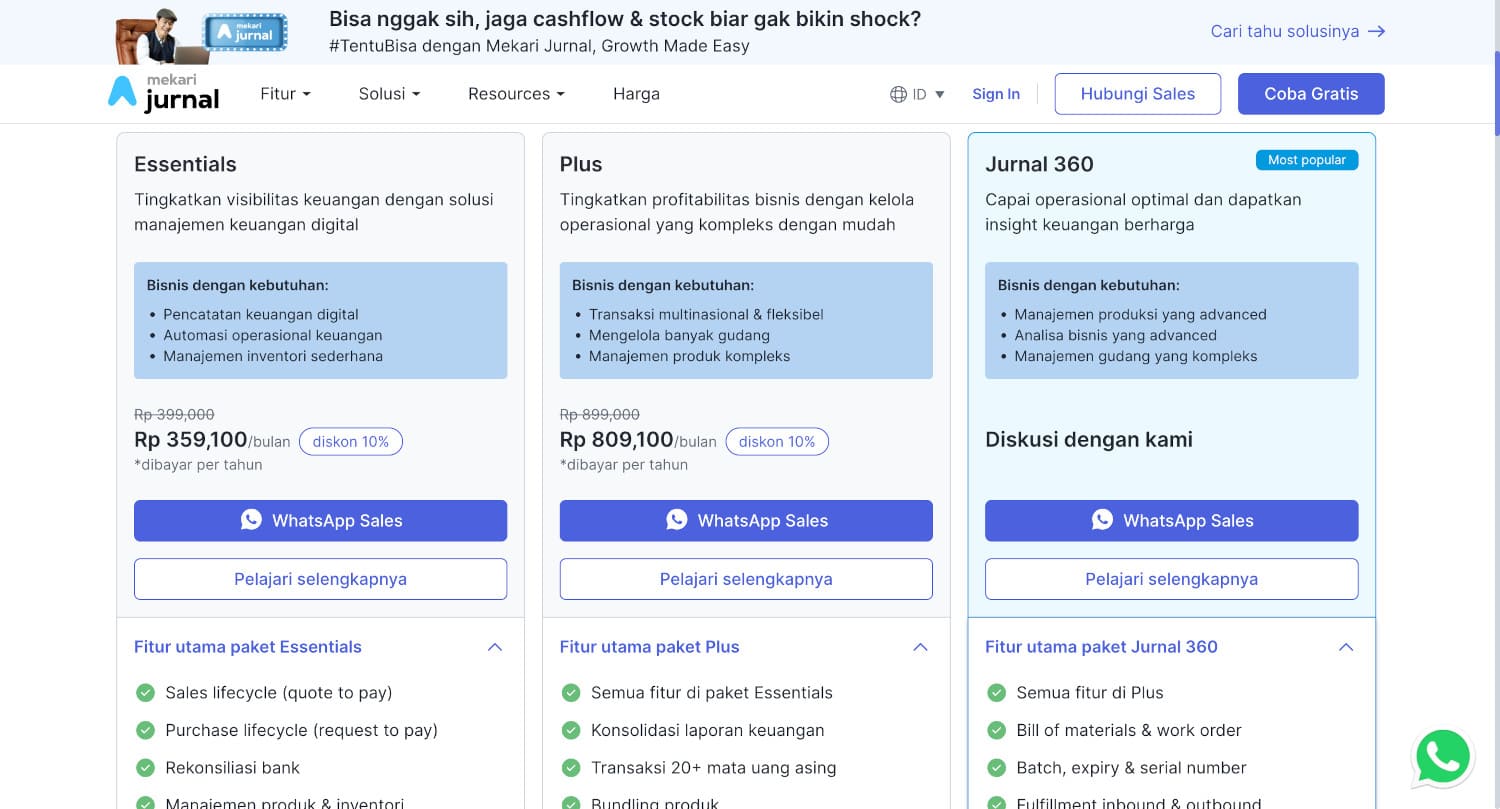
Task: Click Pelajari selengkapnya under Jurnal 360
Action: [1171, 579]
